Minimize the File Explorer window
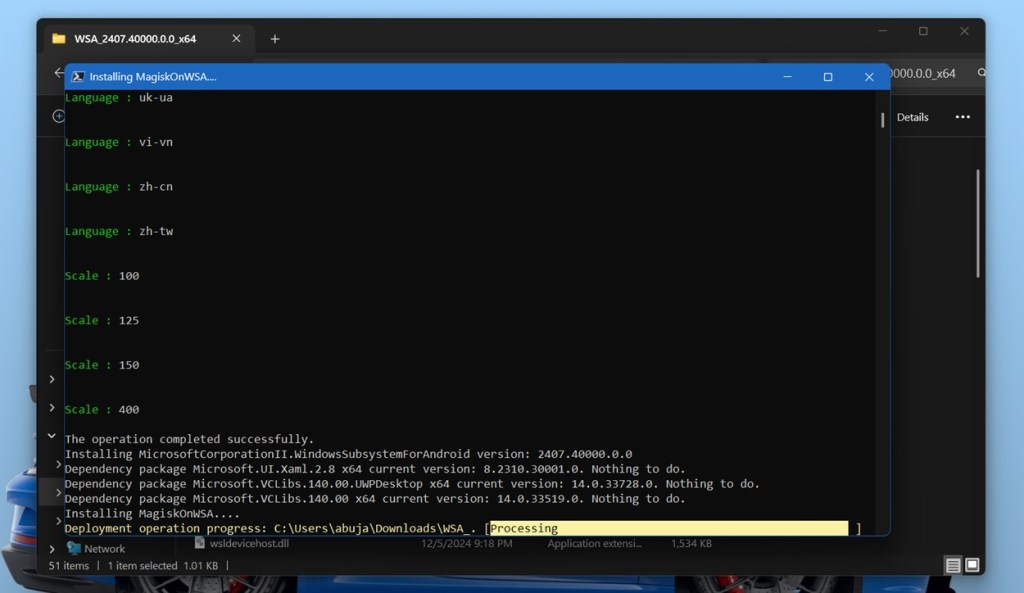The width and height of the screenshot is (1024, 593). pos(882,31)
